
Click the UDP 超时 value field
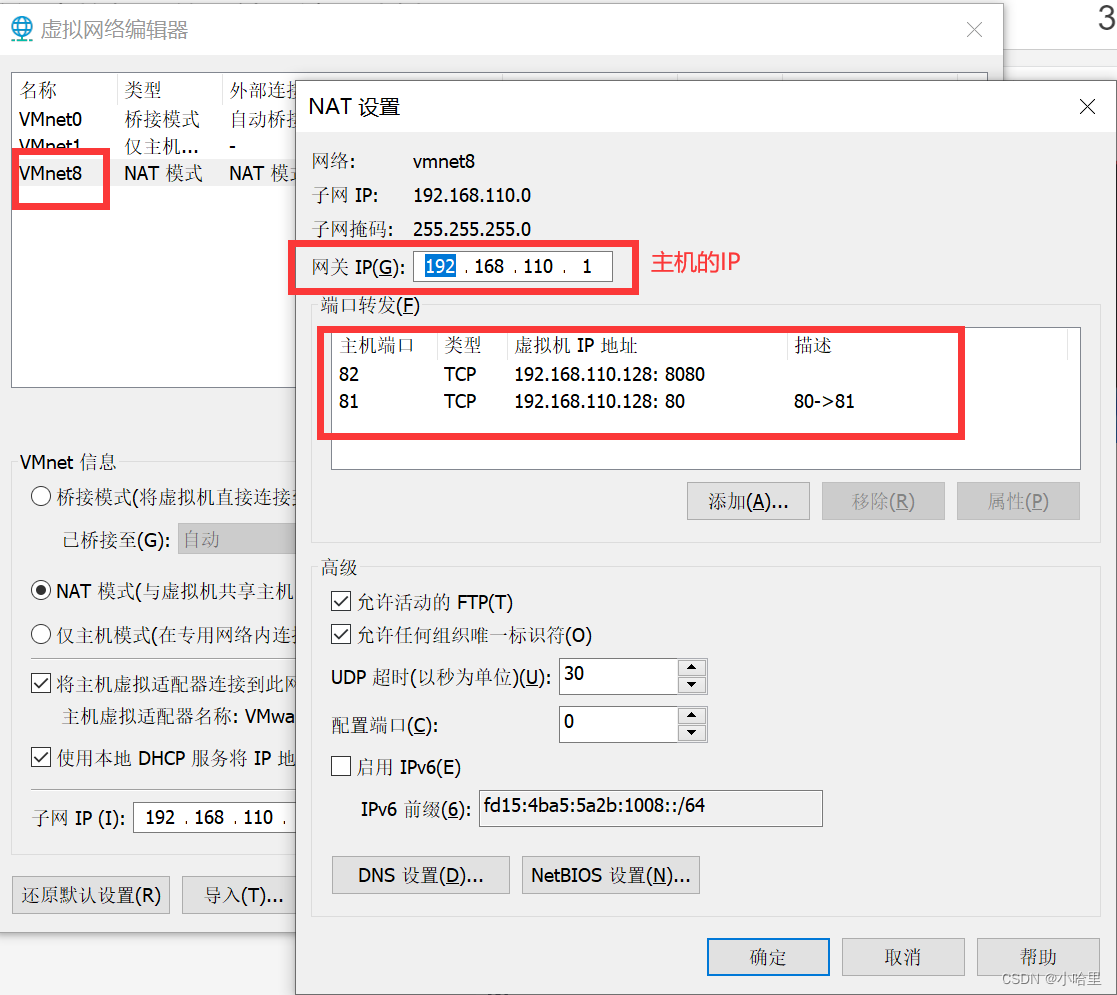point(618,676)
